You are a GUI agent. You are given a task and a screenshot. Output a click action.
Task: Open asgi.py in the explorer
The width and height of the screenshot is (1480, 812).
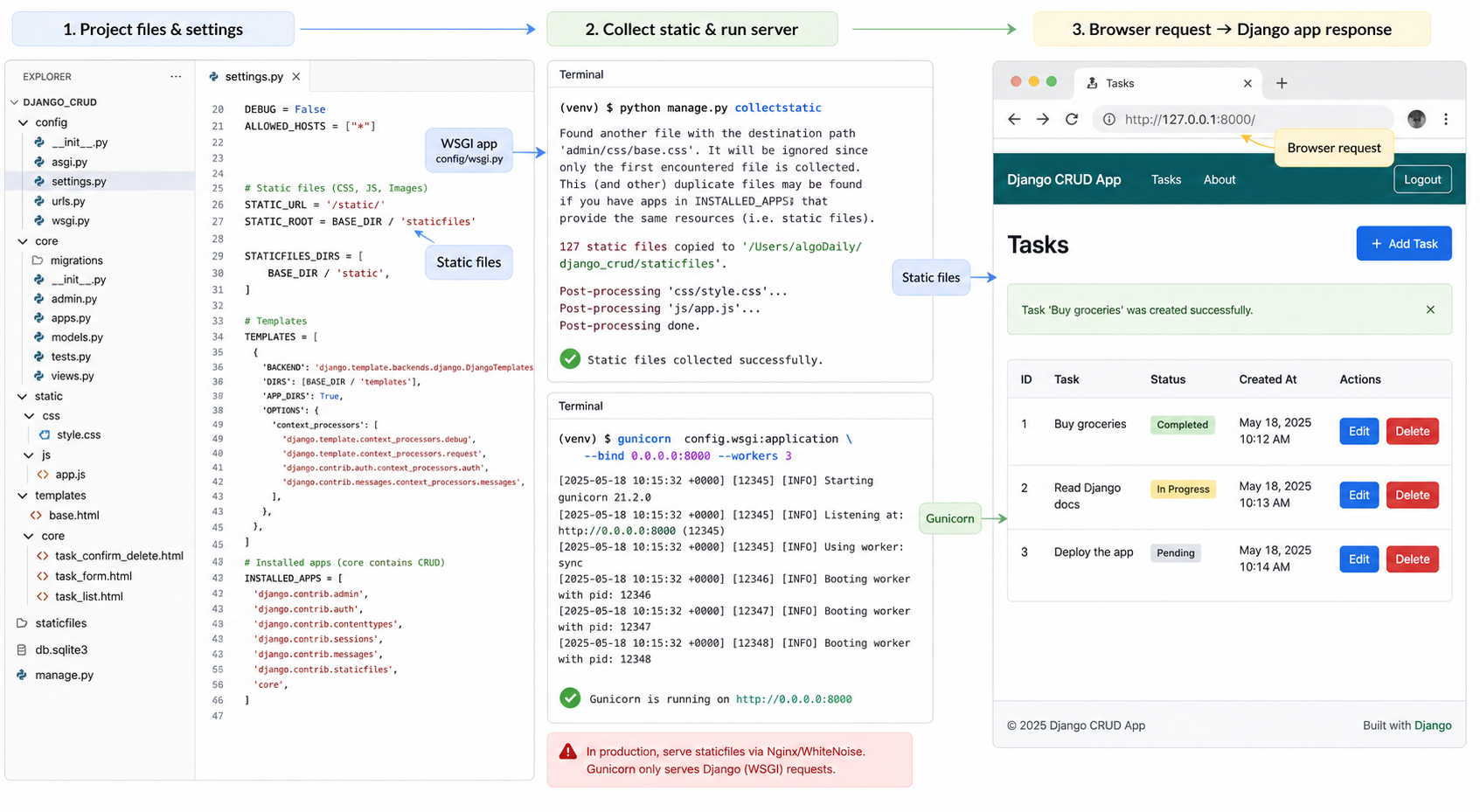pos(69,162)
